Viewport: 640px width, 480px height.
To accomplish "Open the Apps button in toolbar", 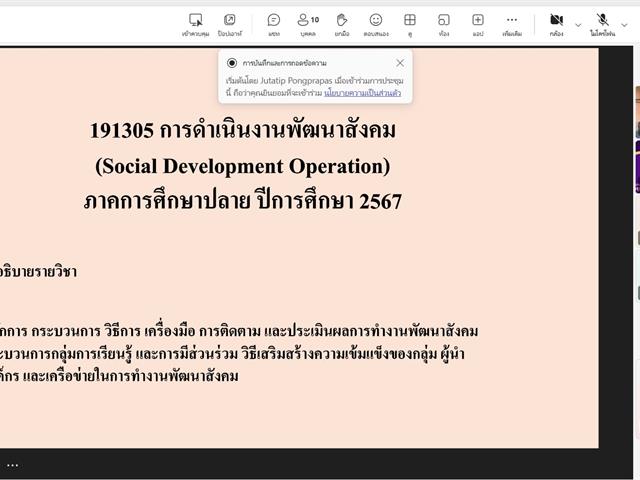I will [478, 23].
